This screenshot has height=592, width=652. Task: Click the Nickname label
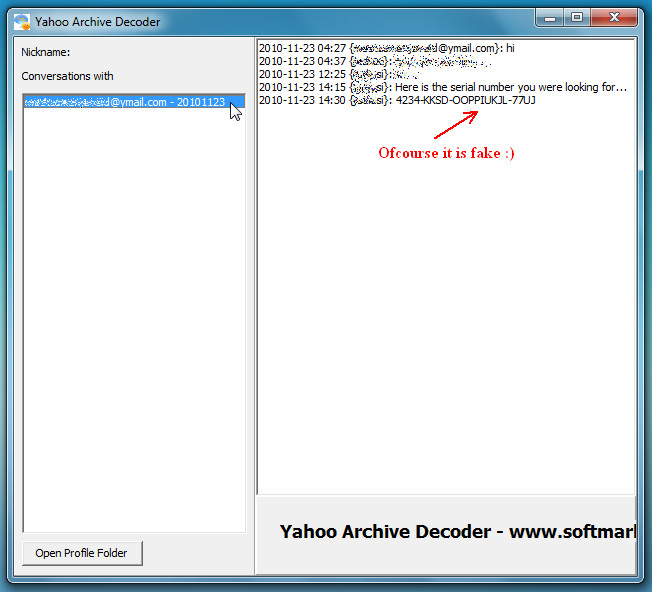(x=46, y=52)
